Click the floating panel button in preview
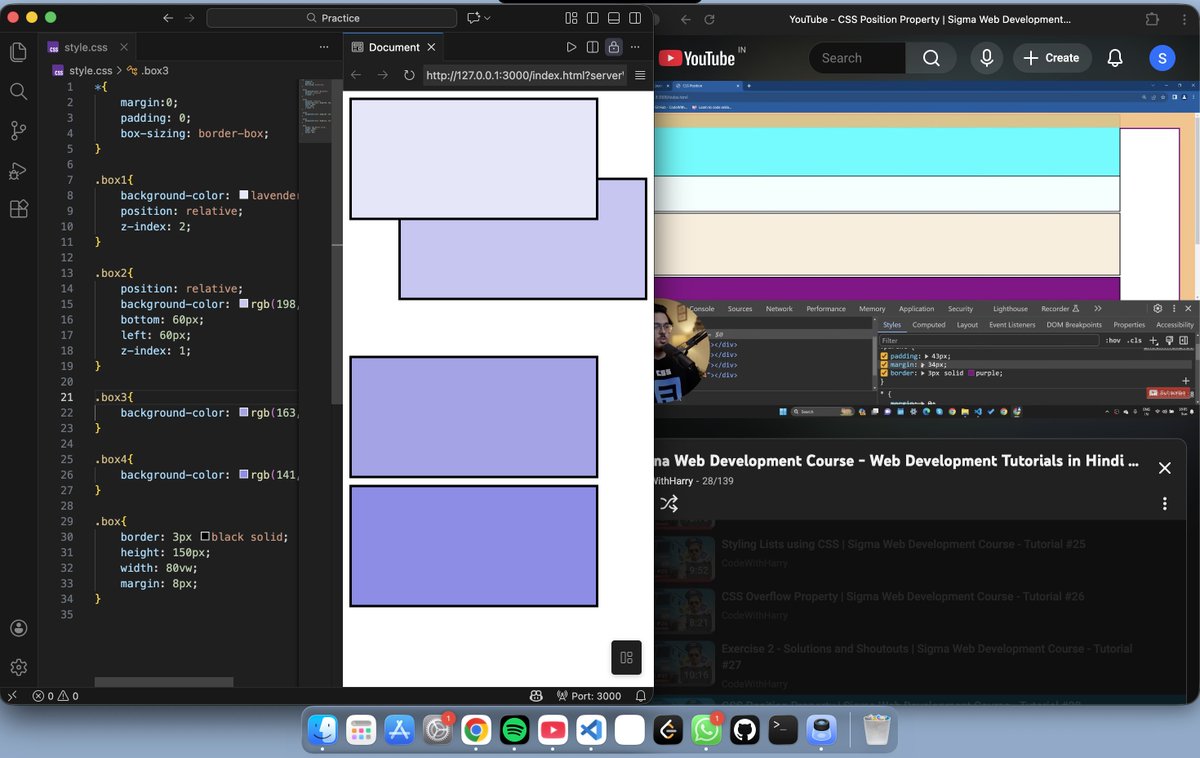The width and height of the screenshot is (1200, 758). click(x=627, y=657)
